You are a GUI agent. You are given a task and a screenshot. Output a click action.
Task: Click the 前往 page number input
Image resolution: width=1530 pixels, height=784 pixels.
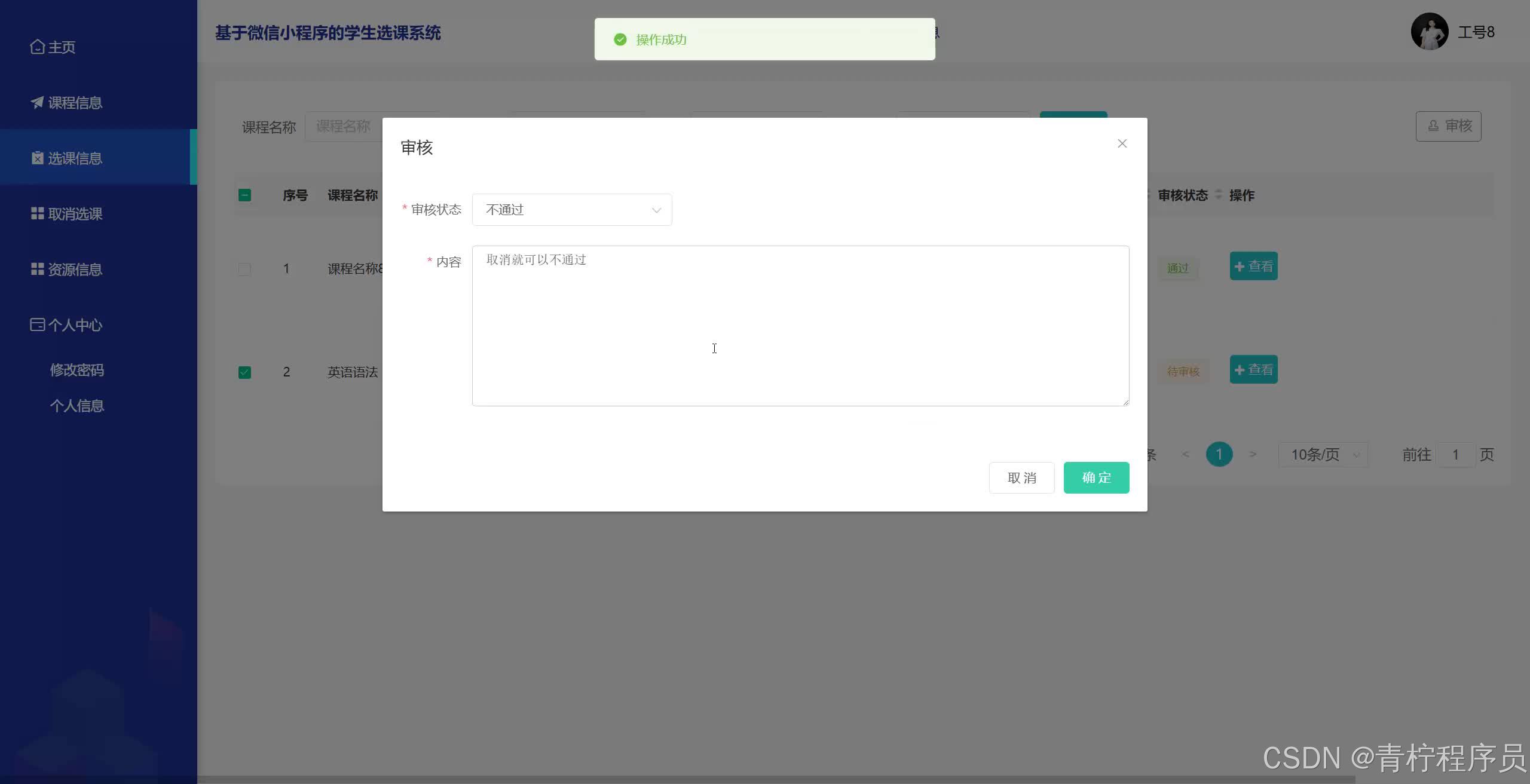pyautogui.click(x=1456, y=454)
